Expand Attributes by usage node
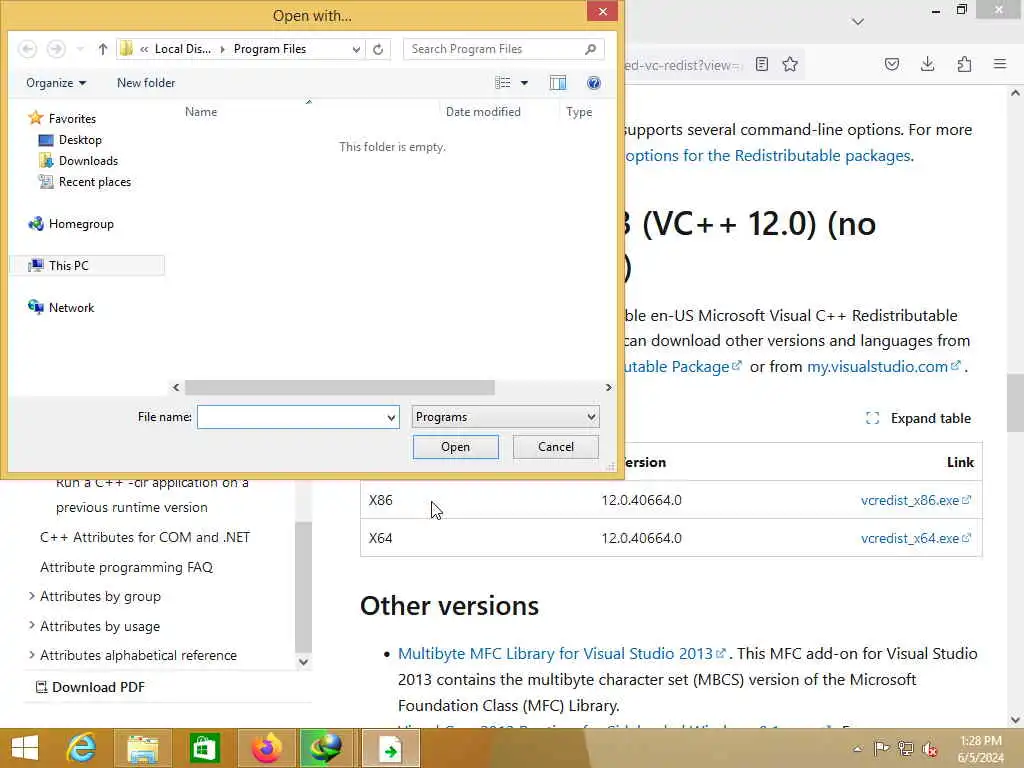1024x768 pixels. pos(31,626)
